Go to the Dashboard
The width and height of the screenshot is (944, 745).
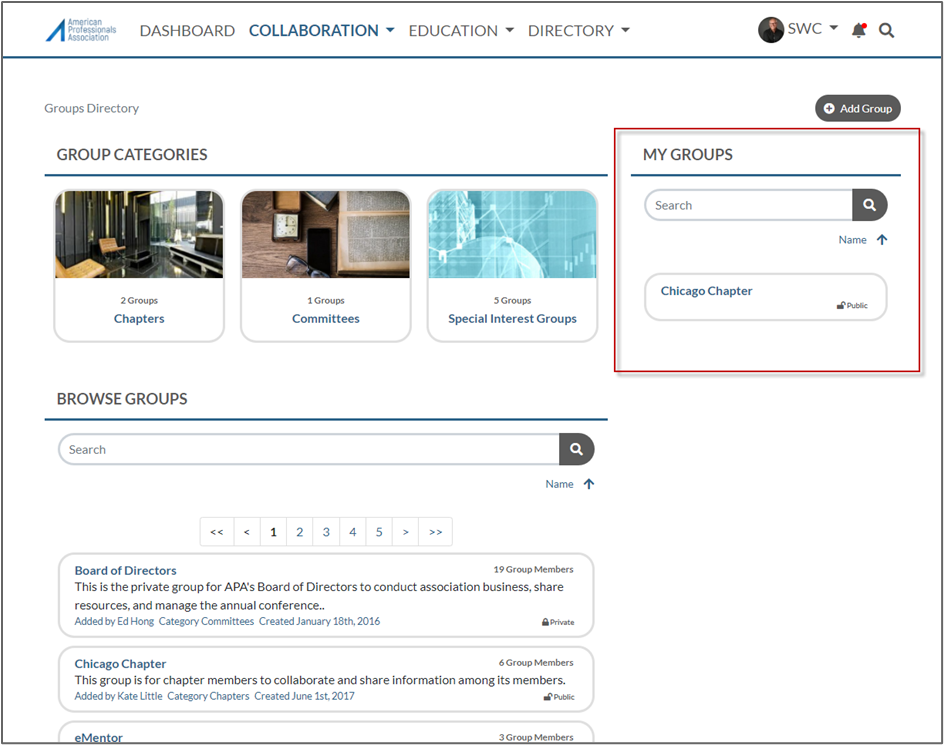coord(187,30)
